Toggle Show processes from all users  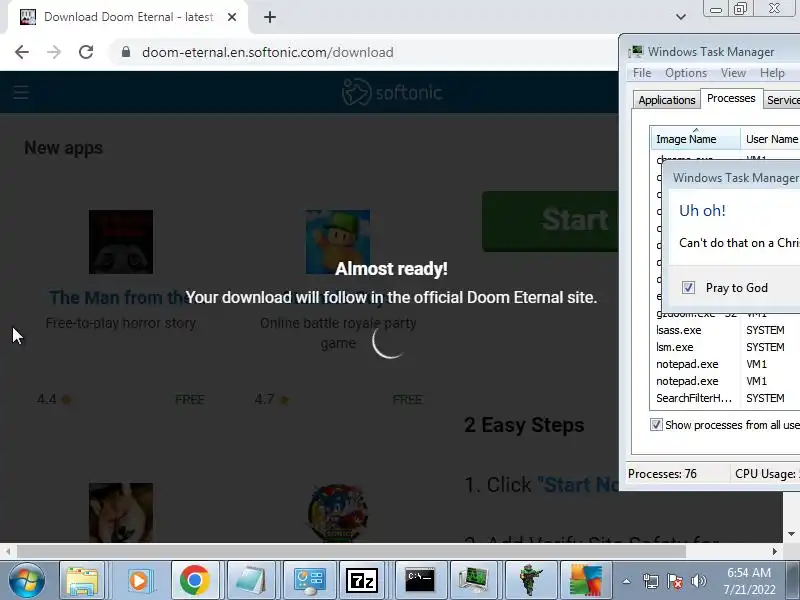click(656, 424)
